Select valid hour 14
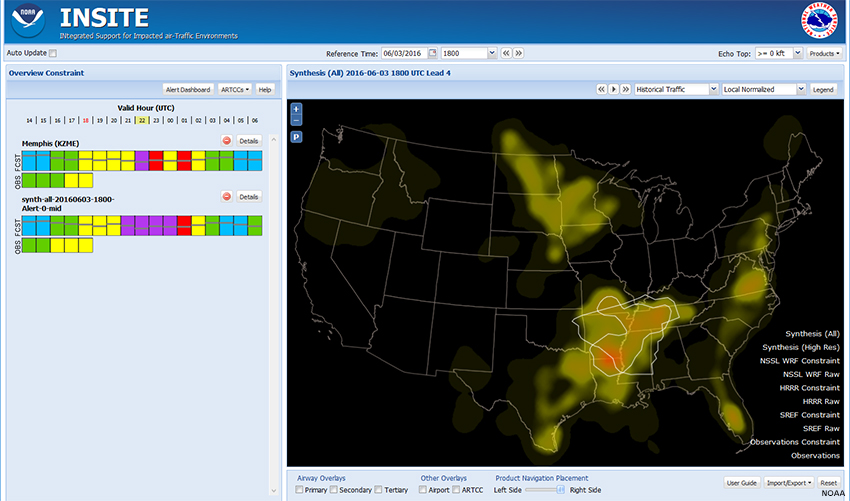The height and width of the screenshot is (501, 850). (x=29, y=120)
